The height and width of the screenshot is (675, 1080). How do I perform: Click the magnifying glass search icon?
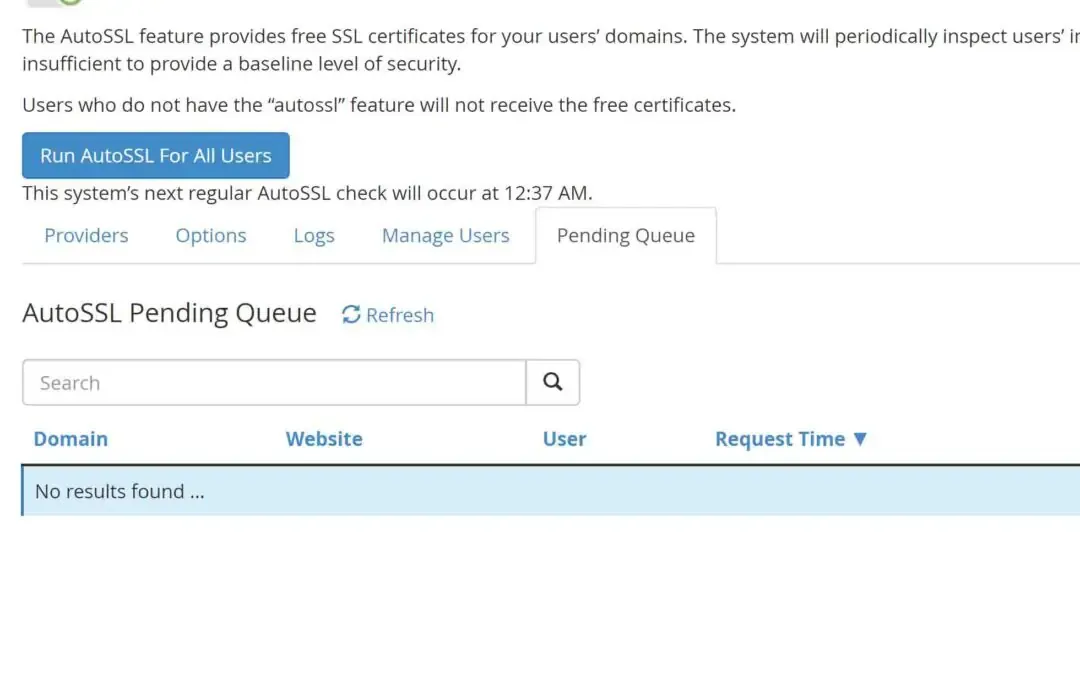[552, 382]
